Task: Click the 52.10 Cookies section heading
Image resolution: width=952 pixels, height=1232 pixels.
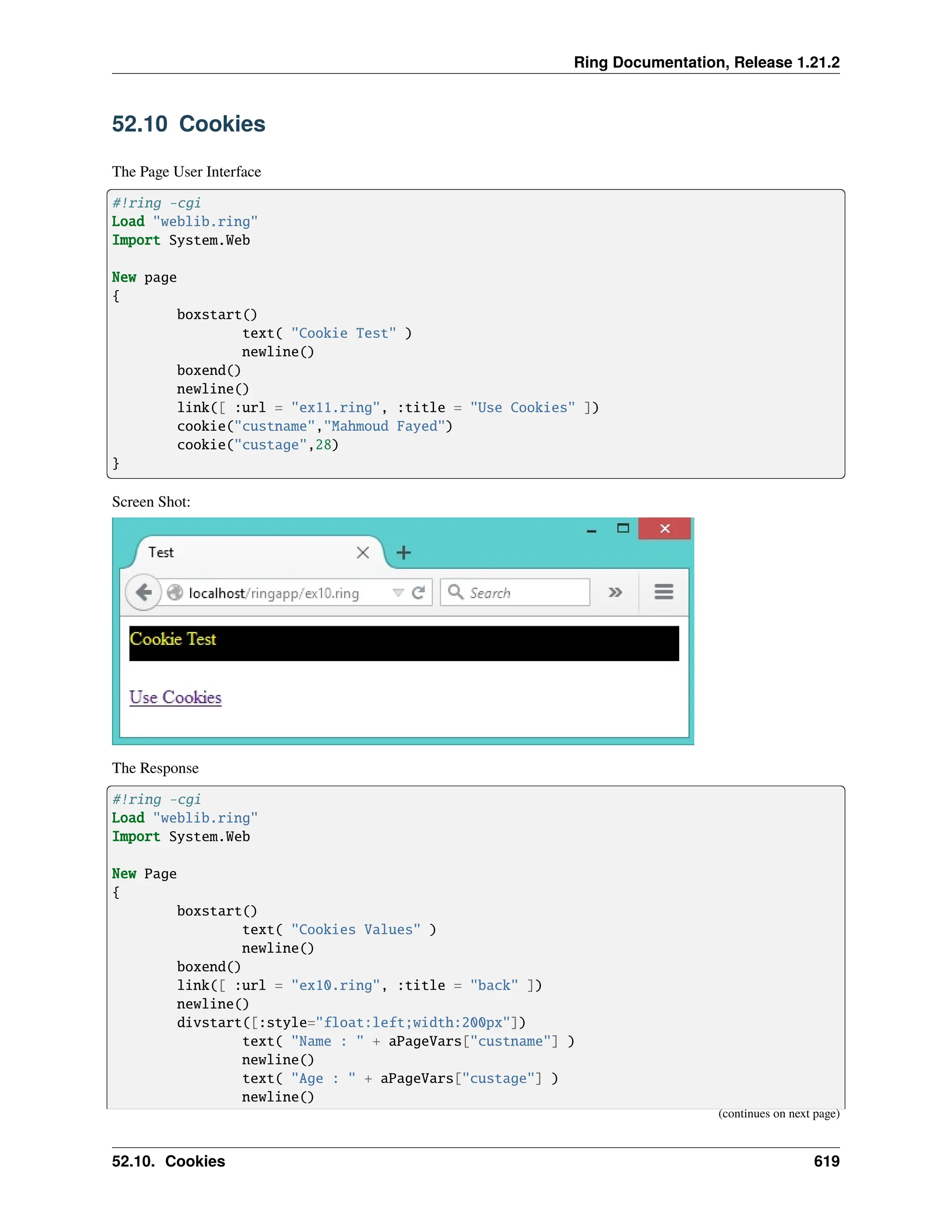Action: click(x=188, y=124)
